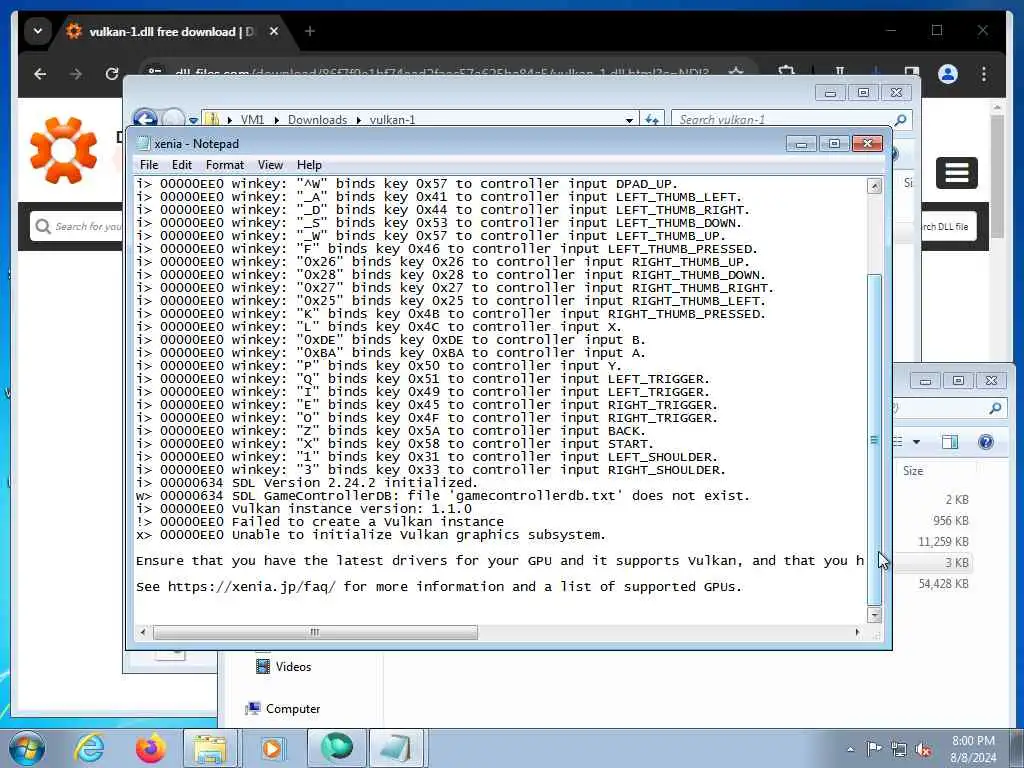Click the Explorer refresh button
1024x768 pixels.
tap(652, 120)
